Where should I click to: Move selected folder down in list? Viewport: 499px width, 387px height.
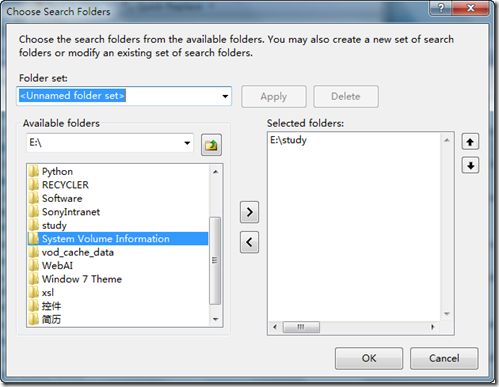(x=470, y=165)
